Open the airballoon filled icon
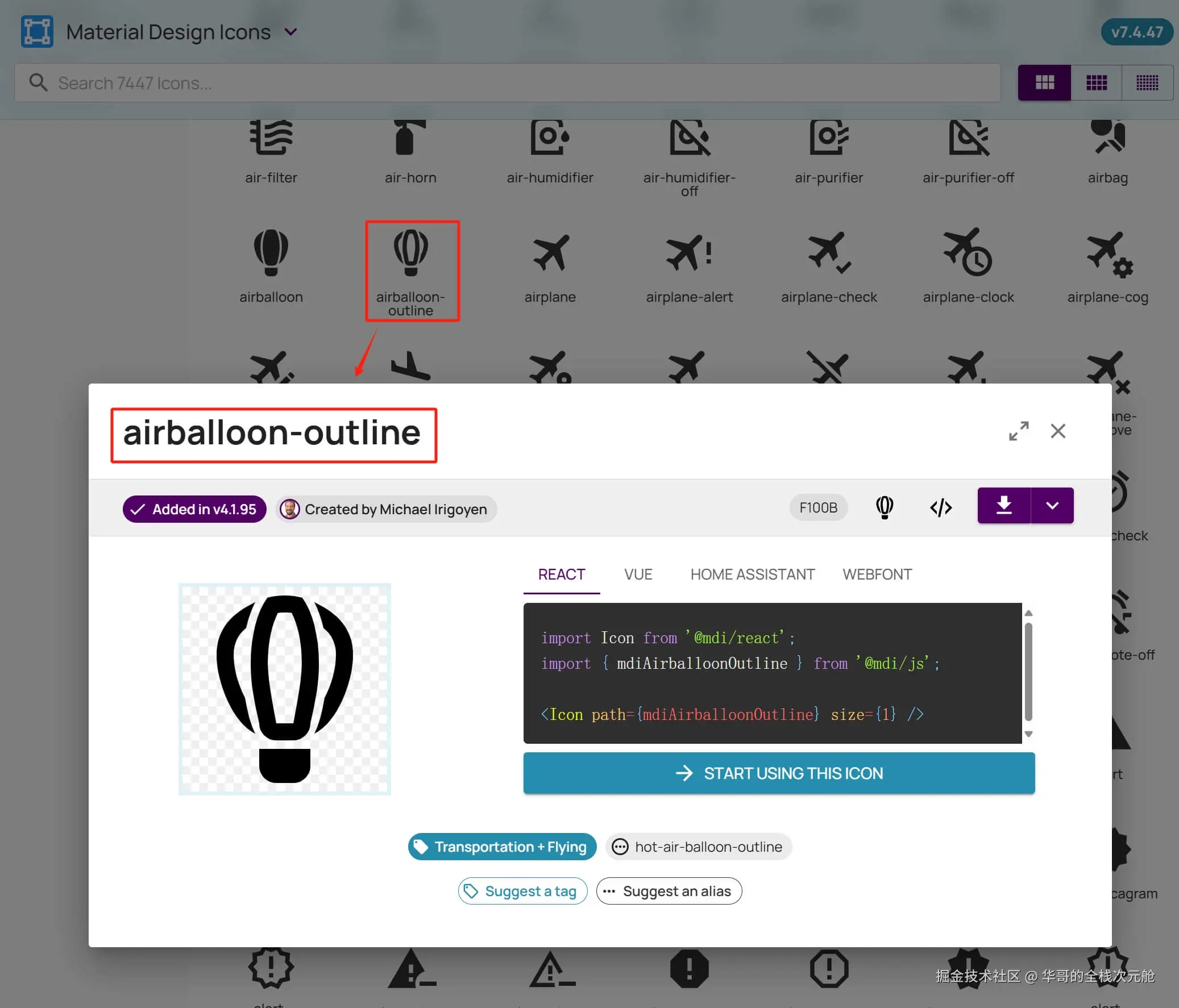Image resolution: width=1179 pixels, height=1008 pixels. (x=271, y=253)
